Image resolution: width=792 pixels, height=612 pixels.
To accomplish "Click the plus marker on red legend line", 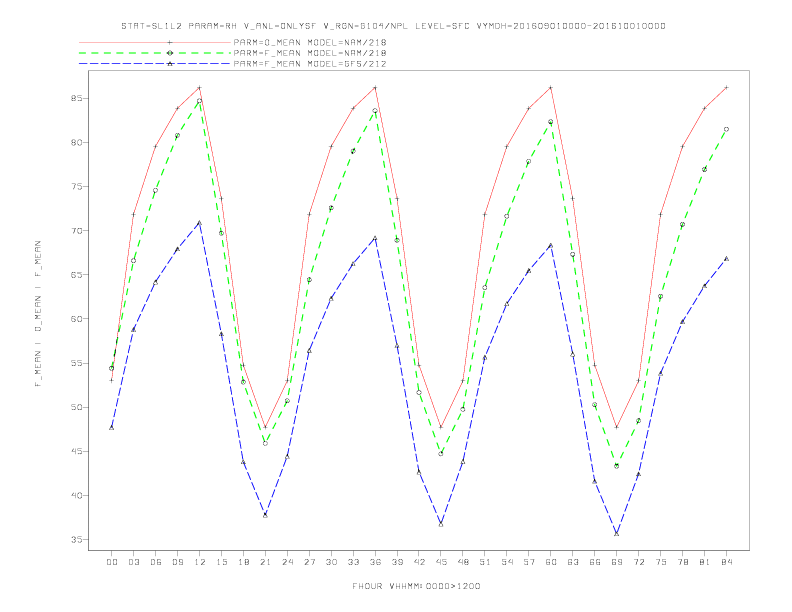I will 170,42.
